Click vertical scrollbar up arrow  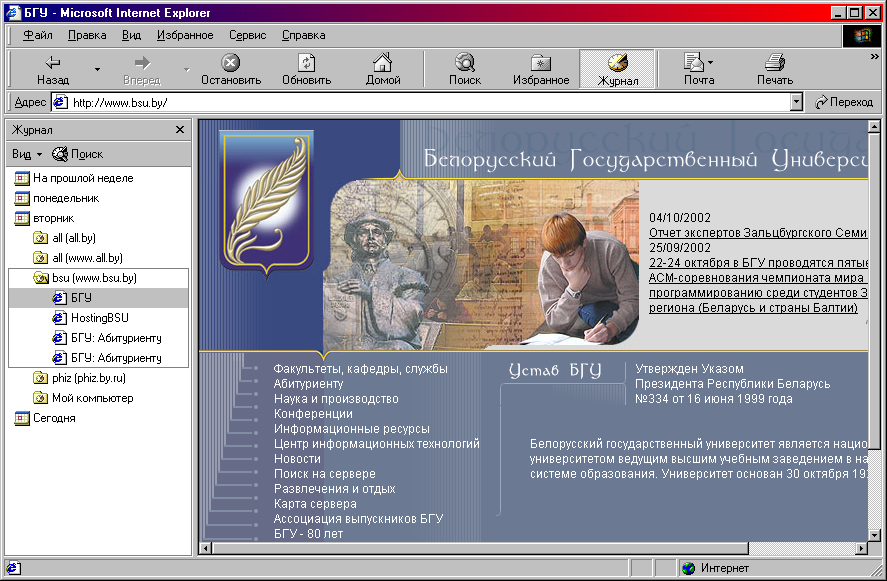(874, 127)
